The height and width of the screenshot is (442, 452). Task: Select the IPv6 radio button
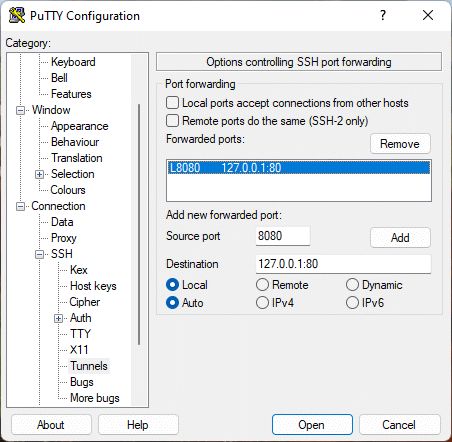pyautogui.click(x=352, y=303)
